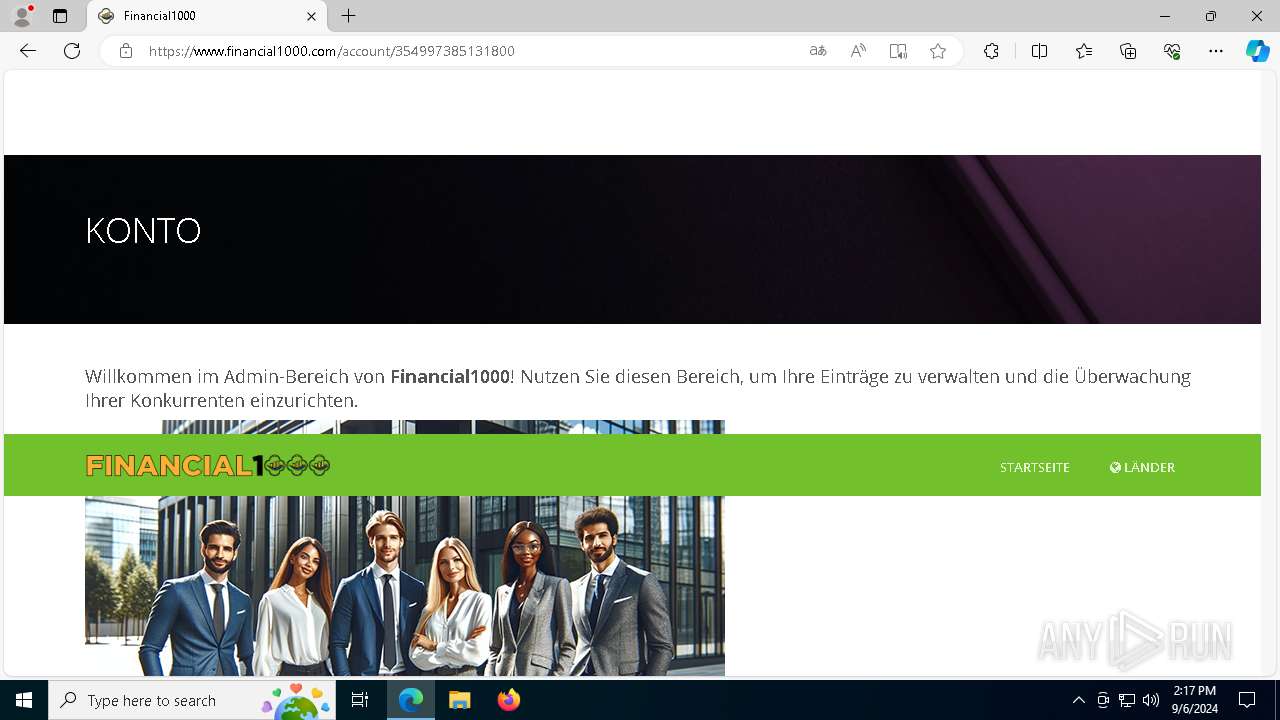1280x720 pixels.
Task: Open the taskbar clock and date
Action: pyautogui.click(x=1195, y=700)
